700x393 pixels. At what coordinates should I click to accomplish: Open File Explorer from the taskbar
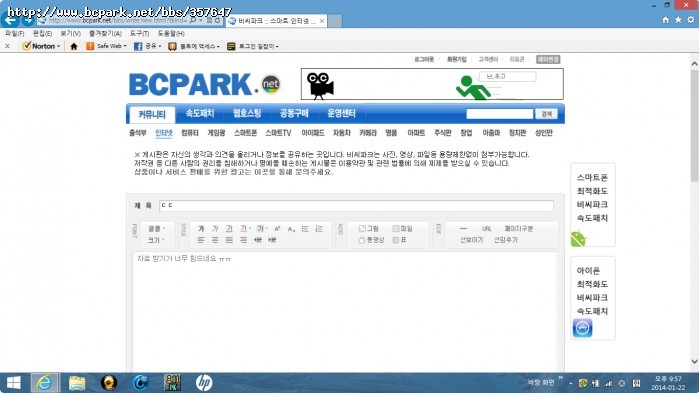77,383
